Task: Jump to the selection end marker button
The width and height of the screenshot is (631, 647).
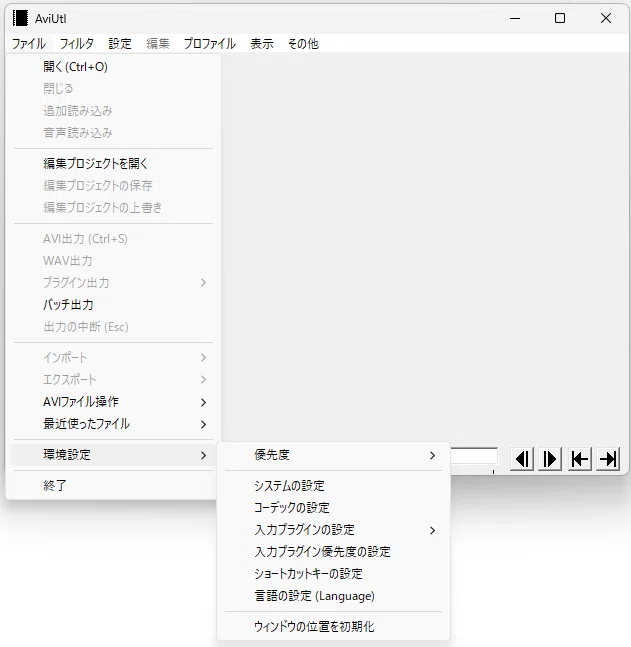Action: 608,459
